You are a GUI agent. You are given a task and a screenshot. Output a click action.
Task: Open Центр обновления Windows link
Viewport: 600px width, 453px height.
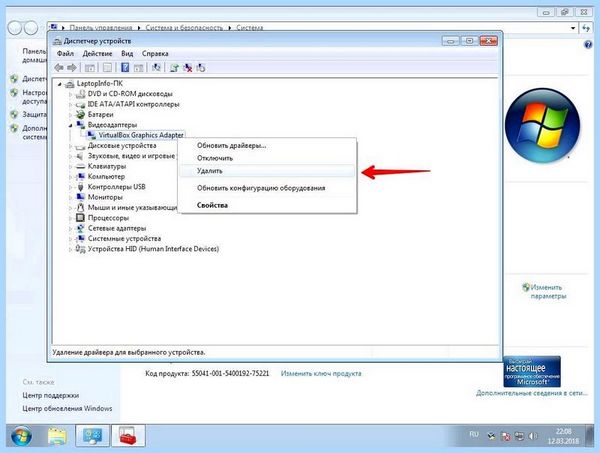(67, 408)
